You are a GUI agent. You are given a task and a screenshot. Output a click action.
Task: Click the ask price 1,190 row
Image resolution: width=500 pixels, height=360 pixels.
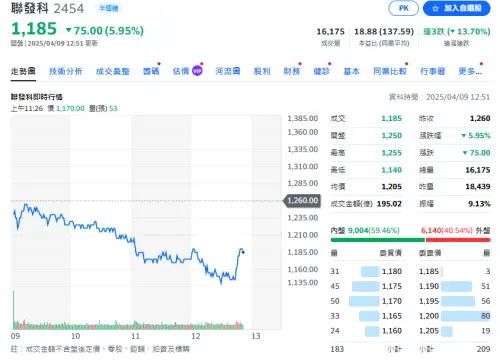point(455,286)
